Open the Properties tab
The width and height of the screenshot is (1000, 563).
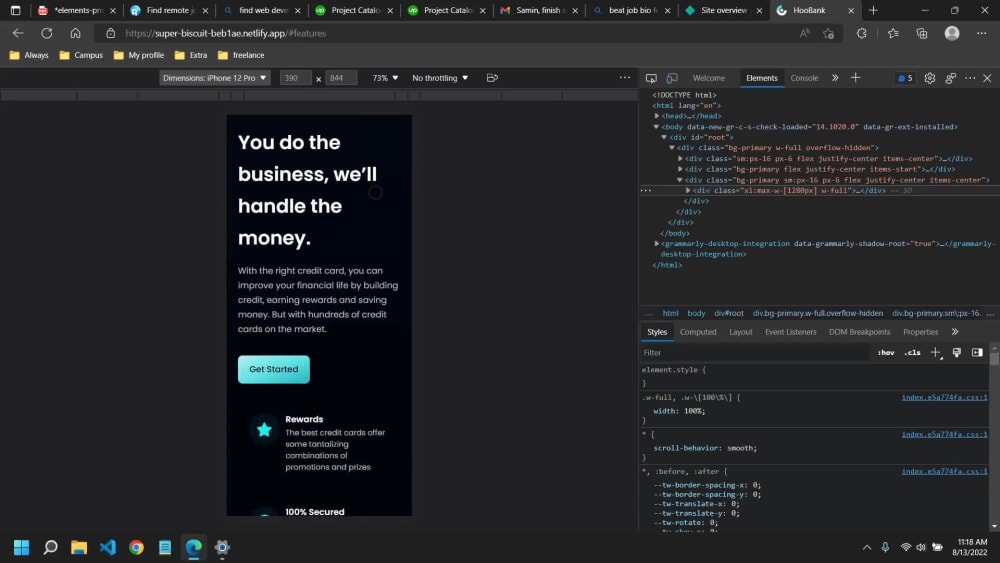tap(920, 332)
